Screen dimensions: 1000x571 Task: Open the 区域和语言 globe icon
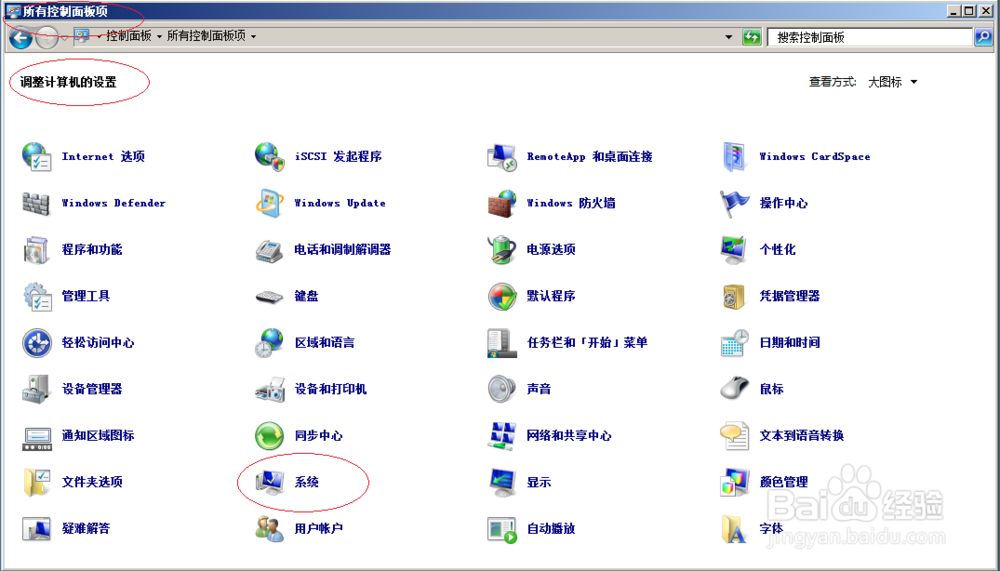coord(269,343)
